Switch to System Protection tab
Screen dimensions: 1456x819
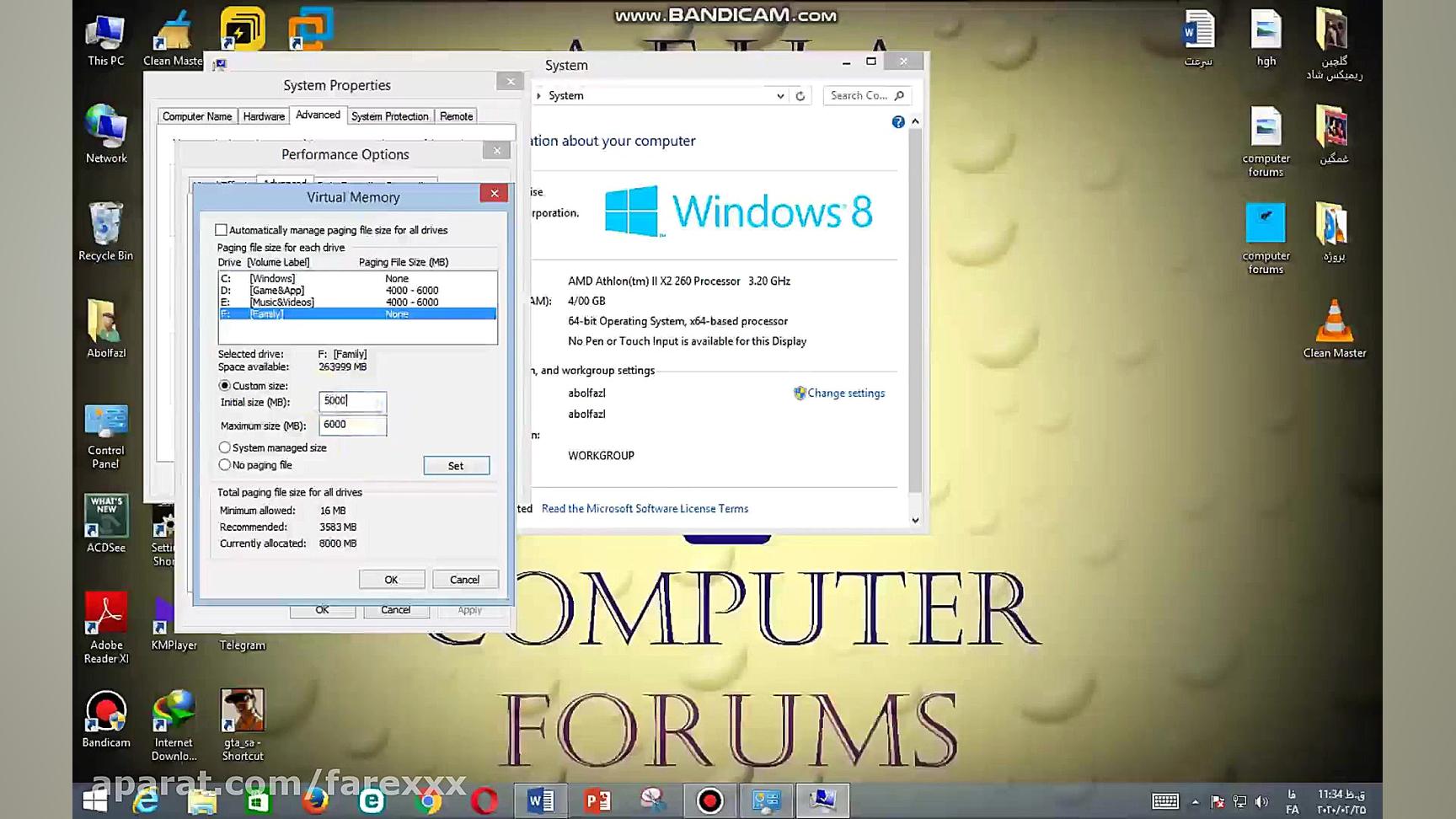pyautogui.click(x=389, y=116)
